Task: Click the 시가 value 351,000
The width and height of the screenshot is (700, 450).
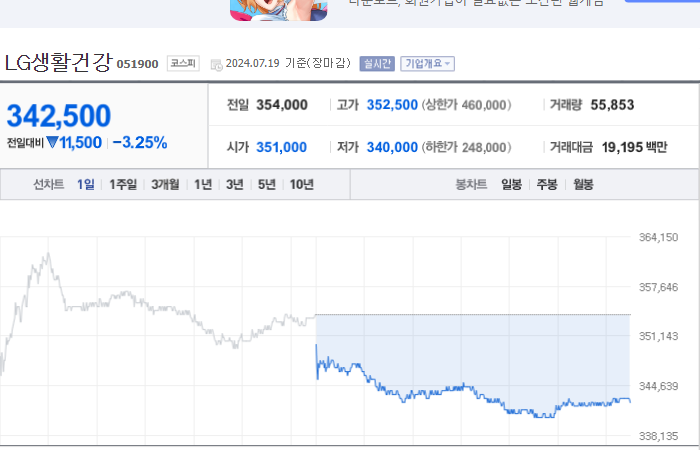Action: [281, 147]
